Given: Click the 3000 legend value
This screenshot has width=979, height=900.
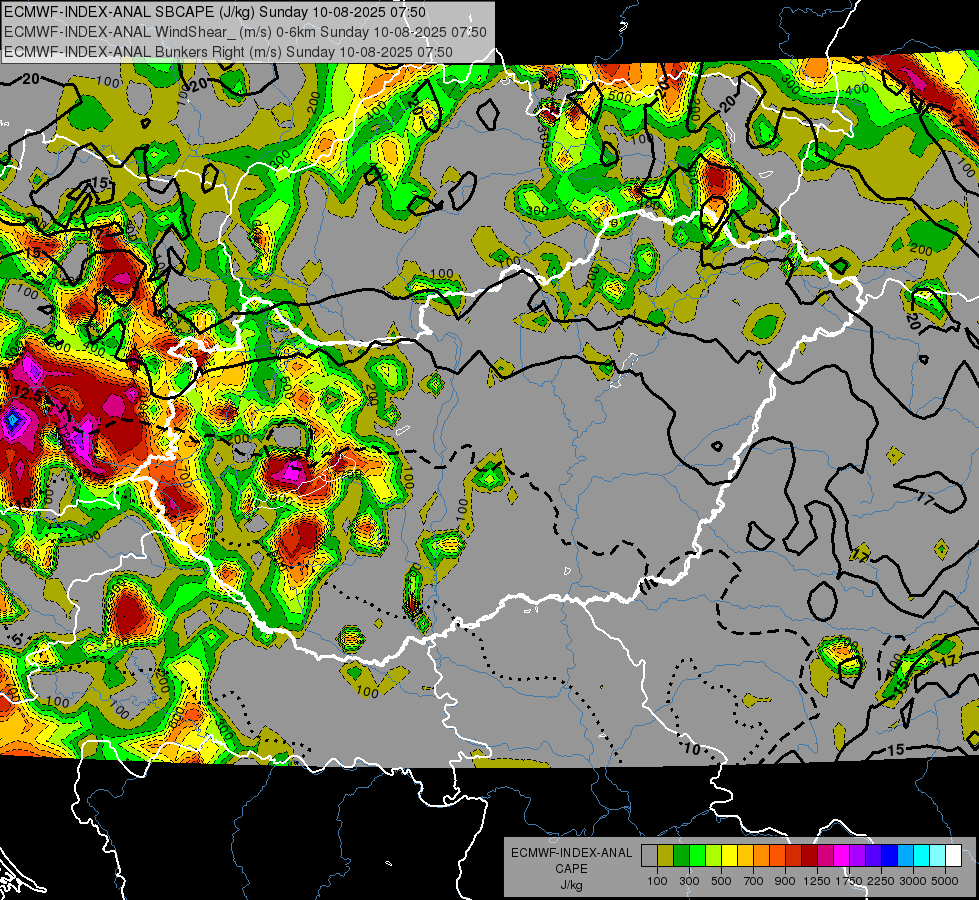Looking at the screenshot, I should (913, 881).
